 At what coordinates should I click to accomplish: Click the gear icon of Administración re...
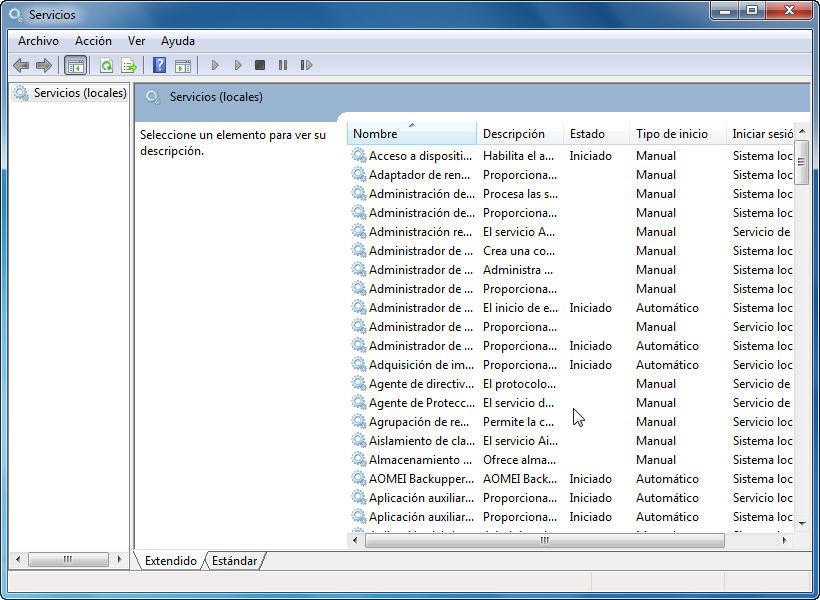coord(358,231)
